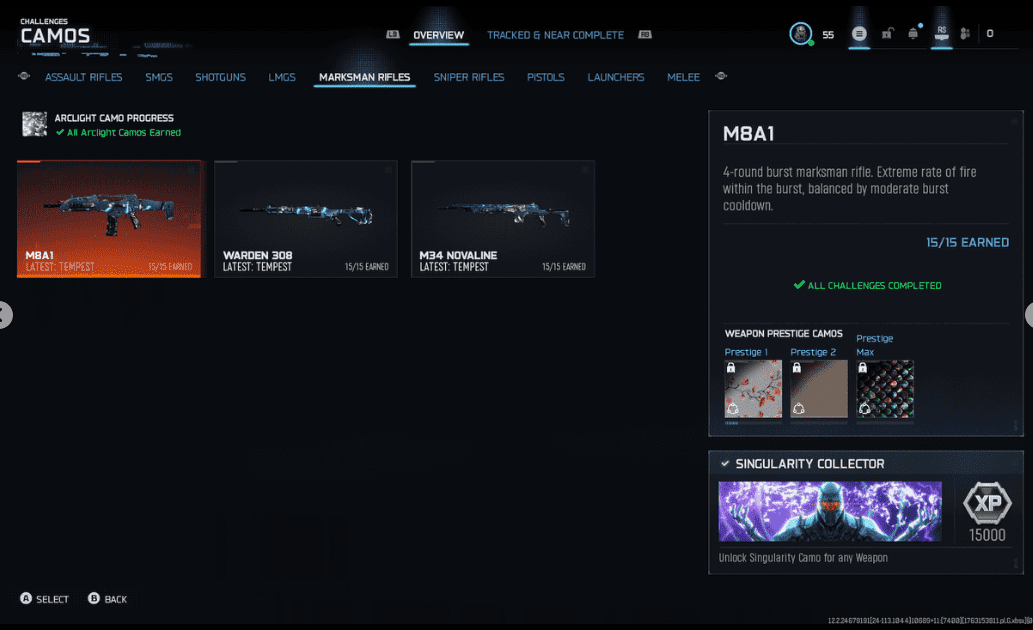Click the unlocked padlock icon in top bar
This screenshot has height=630, width=1033.
point(888,31)
